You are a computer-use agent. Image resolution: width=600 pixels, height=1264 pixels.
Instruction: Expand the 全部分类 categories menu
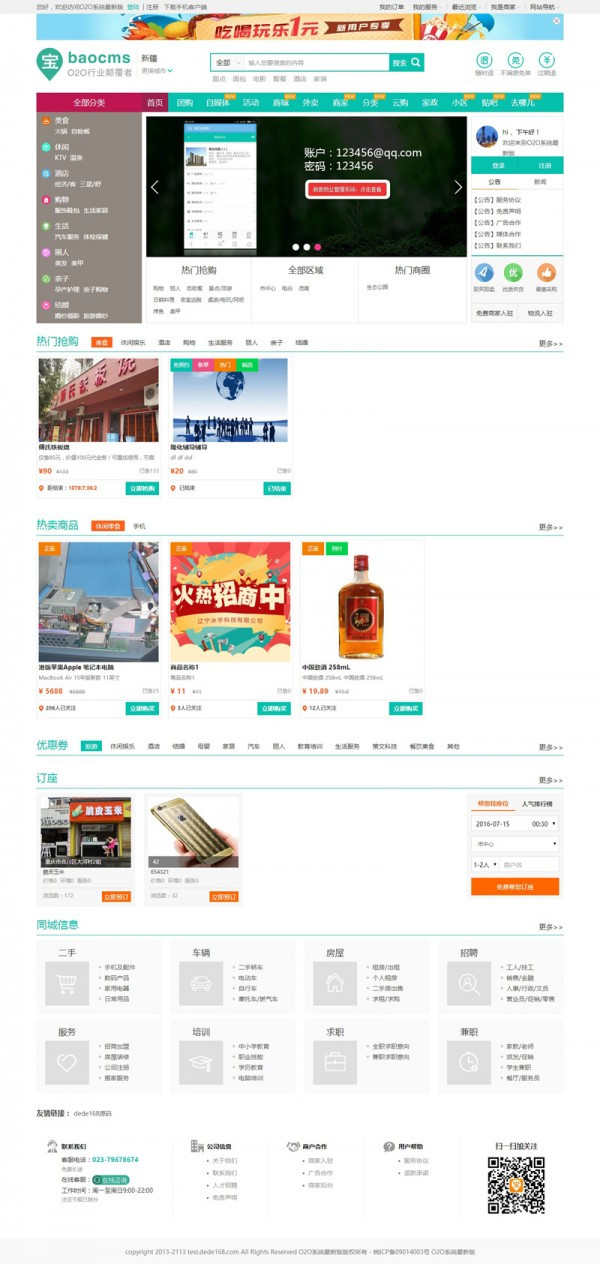click(89, 102)
